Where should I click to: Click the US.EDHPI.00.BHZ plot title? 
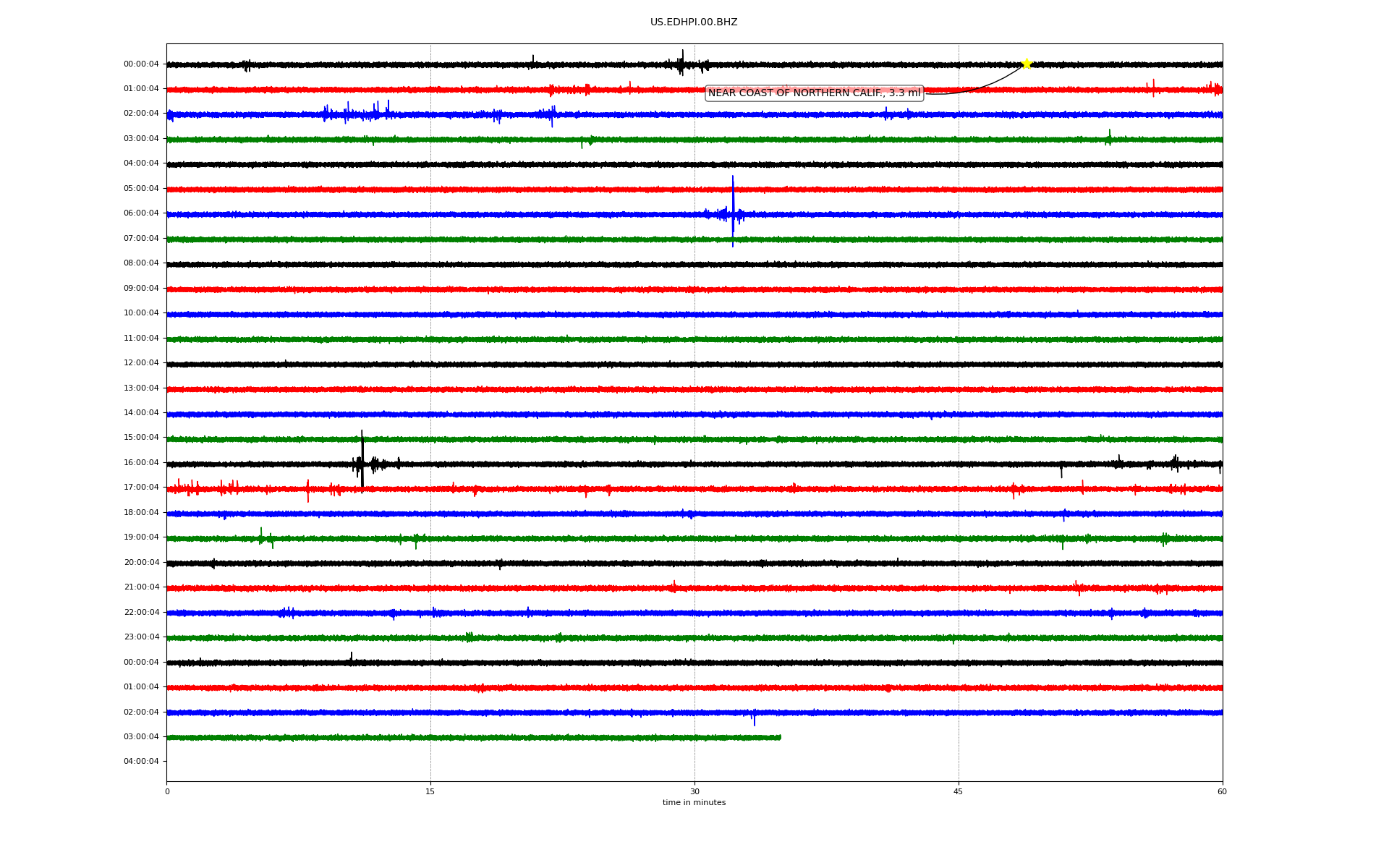693,22
